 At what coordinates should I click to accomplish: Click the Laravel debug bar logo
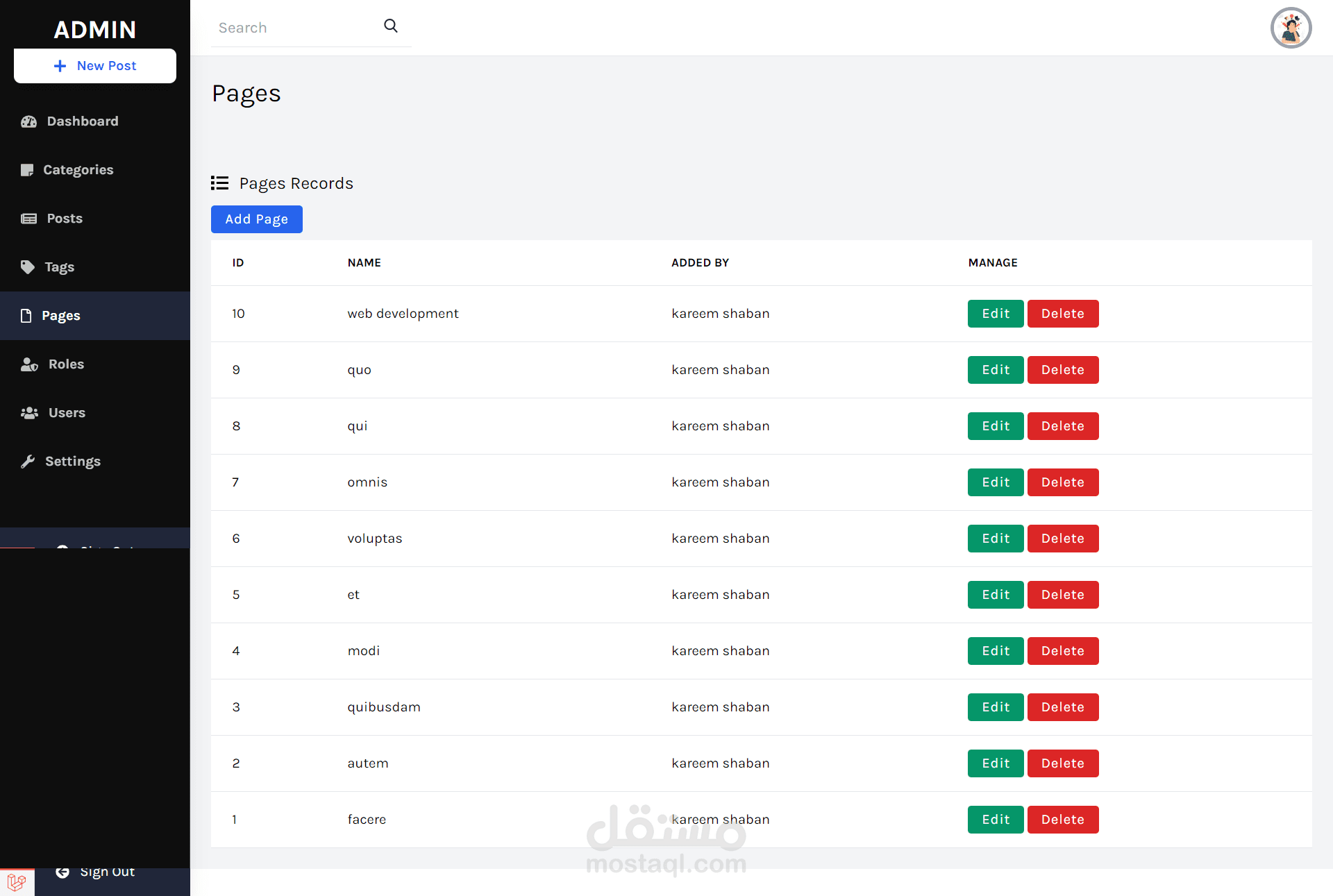(17, 882)
